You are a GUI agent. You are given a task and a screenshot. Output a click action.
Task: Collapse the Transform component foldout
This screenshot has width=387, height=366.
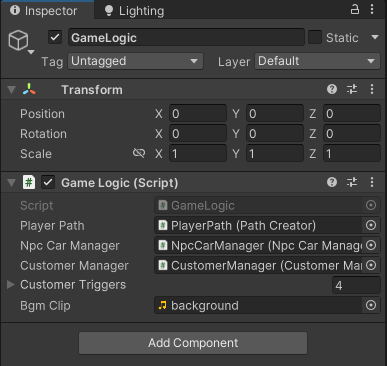[11, 90]
